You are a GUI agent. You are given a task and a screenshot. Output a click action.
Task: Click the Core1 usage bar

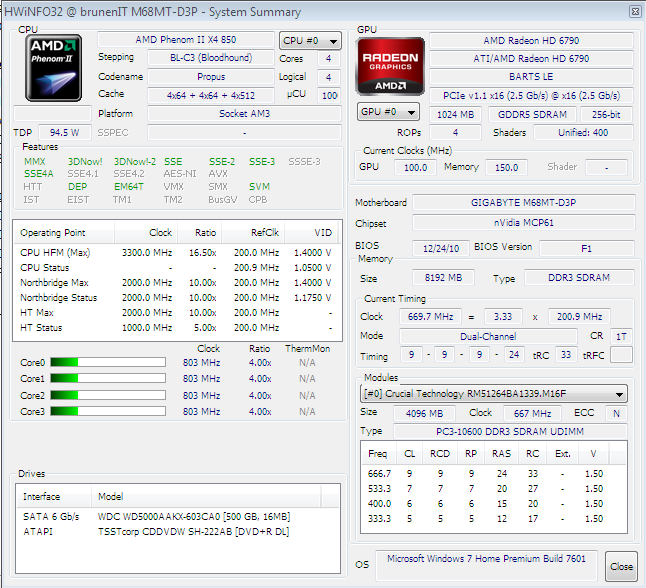[108, 378]
